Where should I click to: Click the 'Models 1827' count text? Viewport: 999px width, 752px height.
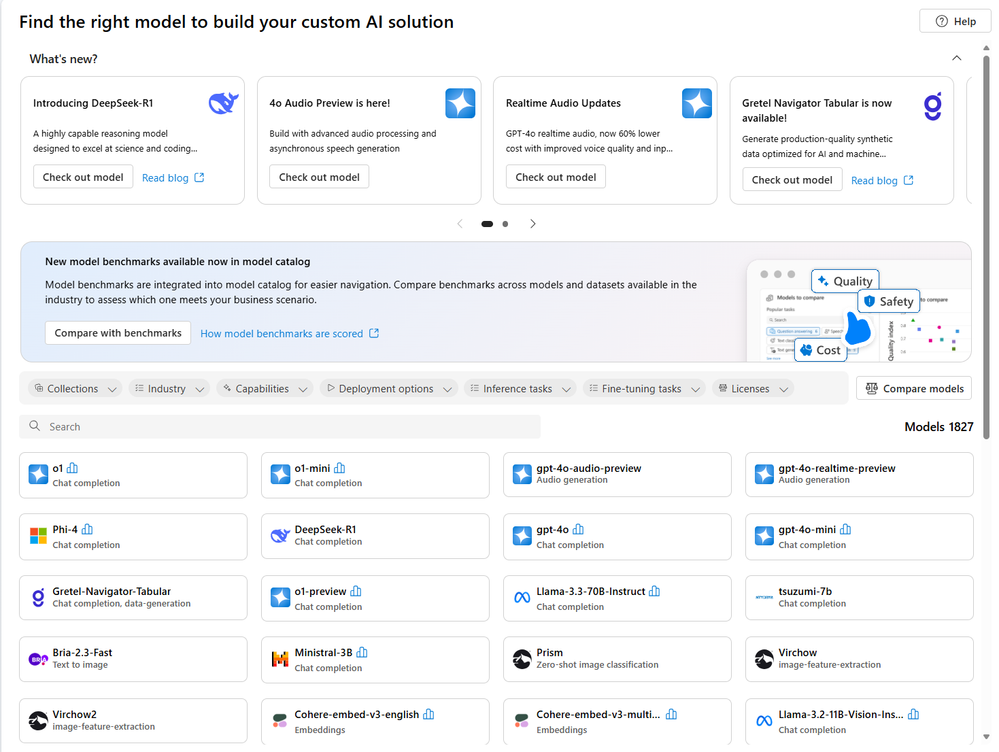(938, 426)
